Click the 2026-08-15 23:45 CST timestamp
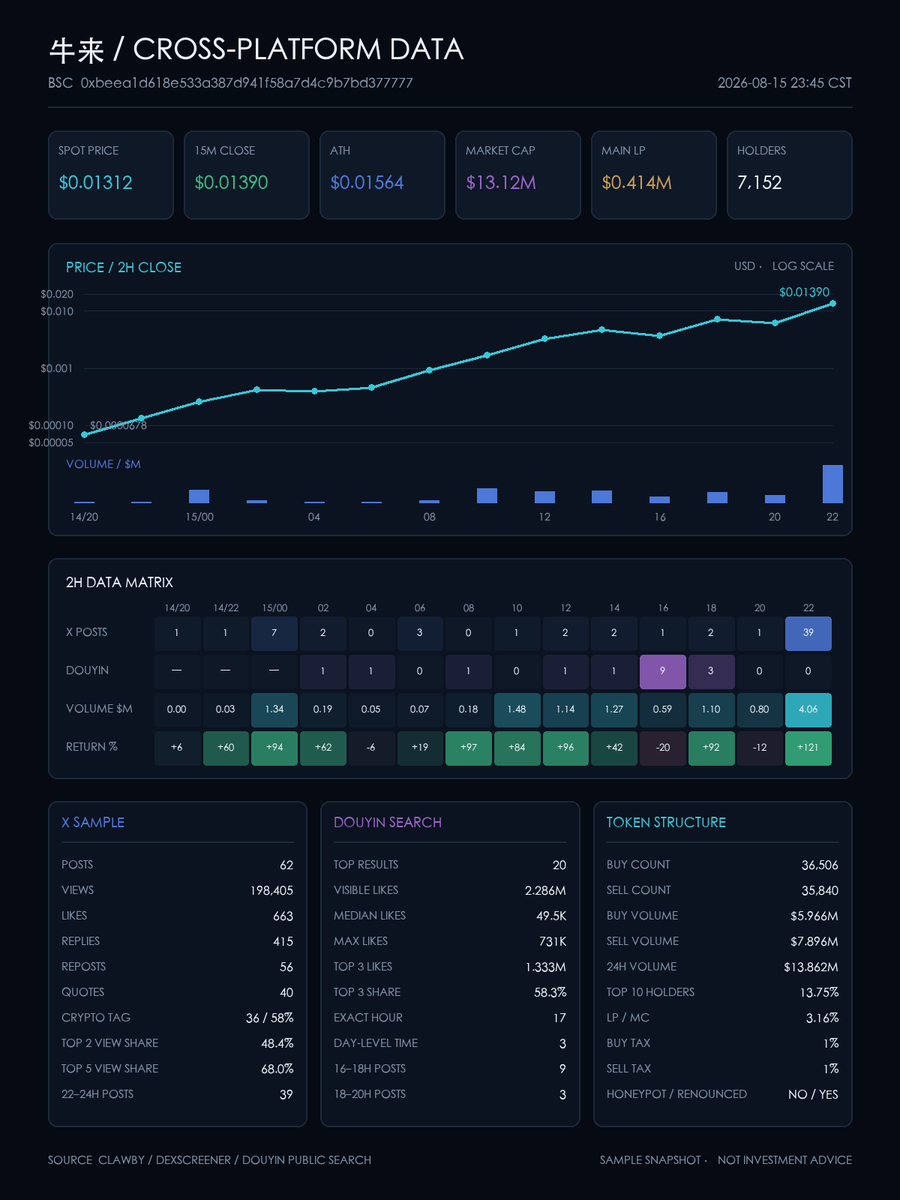The width and height of the screenshot is (900, 1200). pos(785,83)
